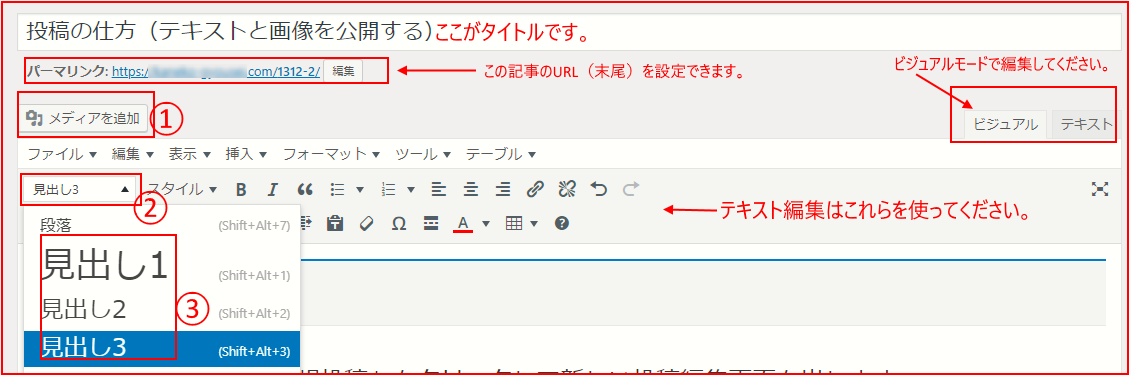Click the insert link icon
Screen dimensions: 1129x375
[534, 190]
